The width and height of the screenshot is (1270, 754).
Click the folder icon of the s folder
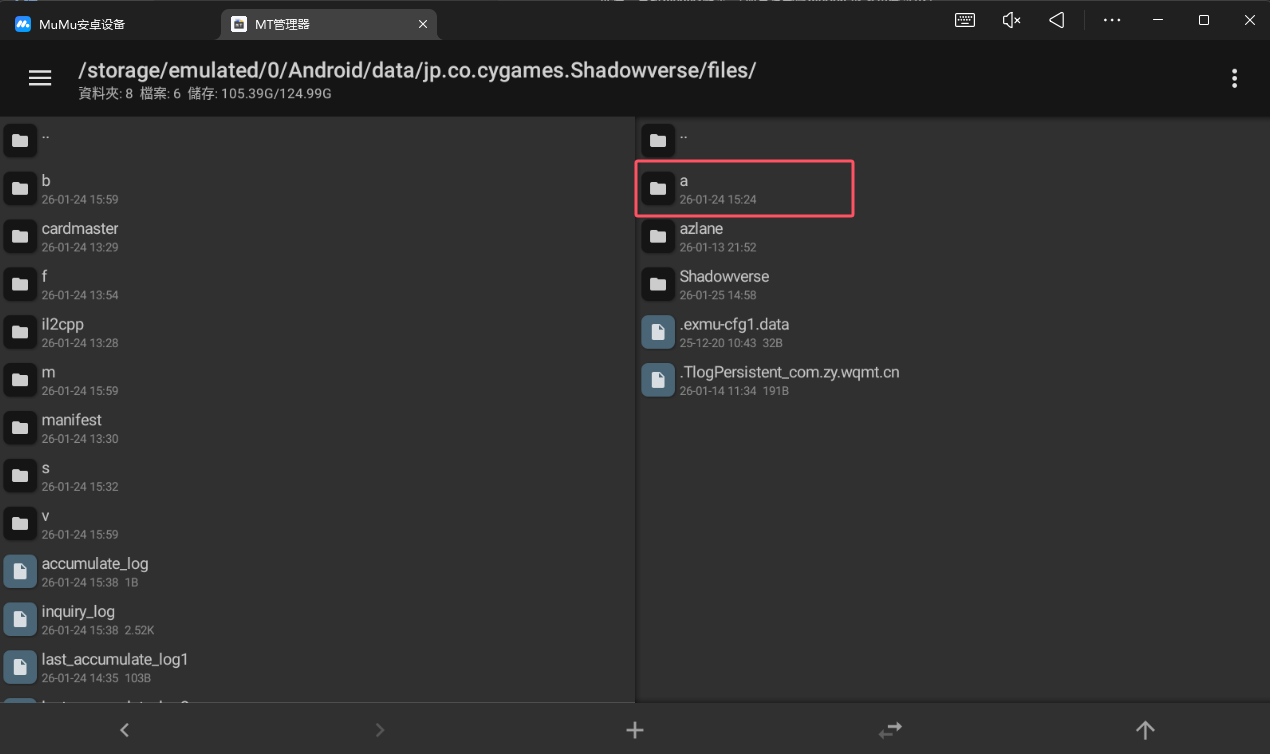tap(20, 477)
